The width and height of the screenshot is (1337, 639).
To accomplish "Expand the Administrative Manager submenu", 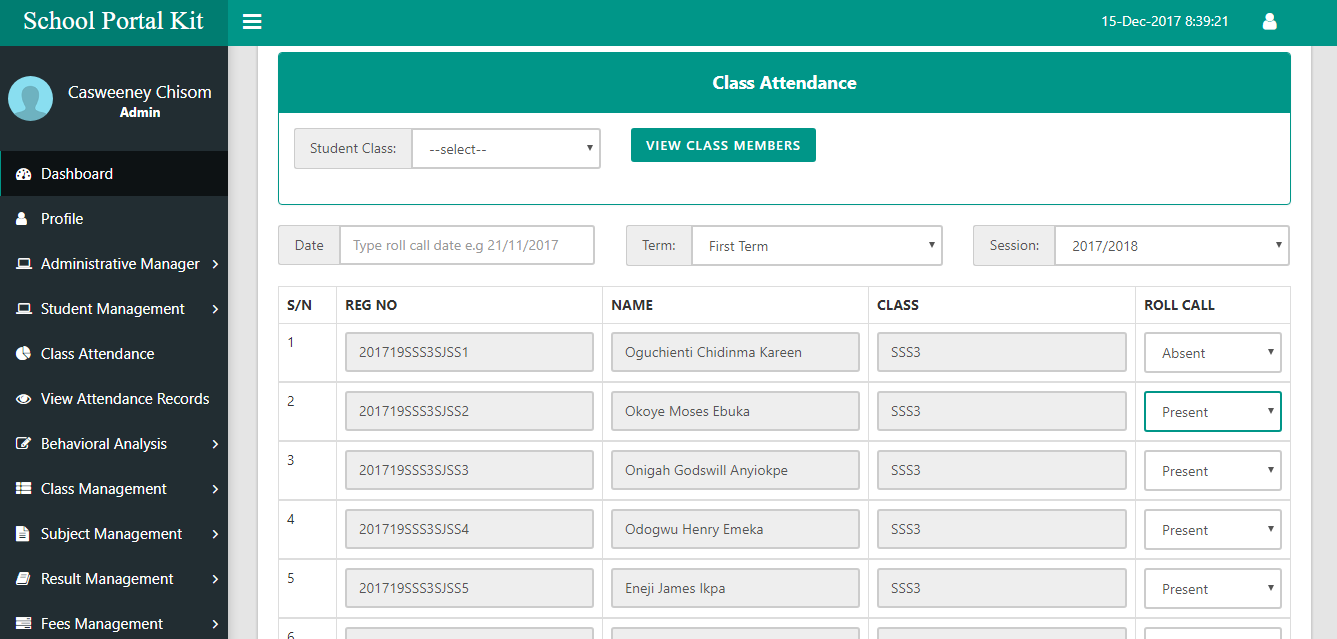I will (x=216, y=264).
